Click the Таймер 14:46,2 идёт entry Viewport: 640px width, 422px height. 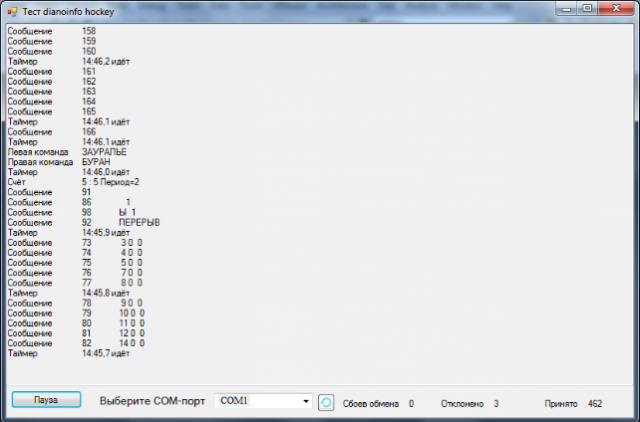click(x=69, y=62)
